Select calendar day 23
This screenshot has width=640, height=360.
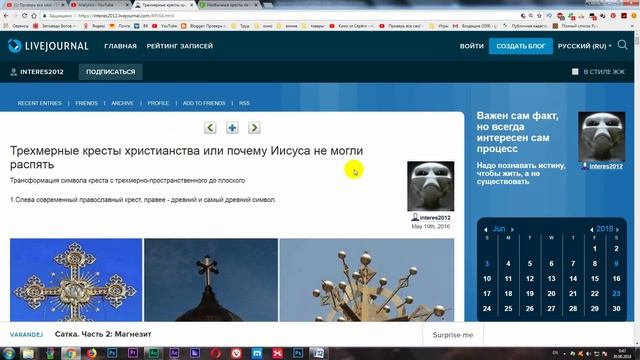pos(616,293)
